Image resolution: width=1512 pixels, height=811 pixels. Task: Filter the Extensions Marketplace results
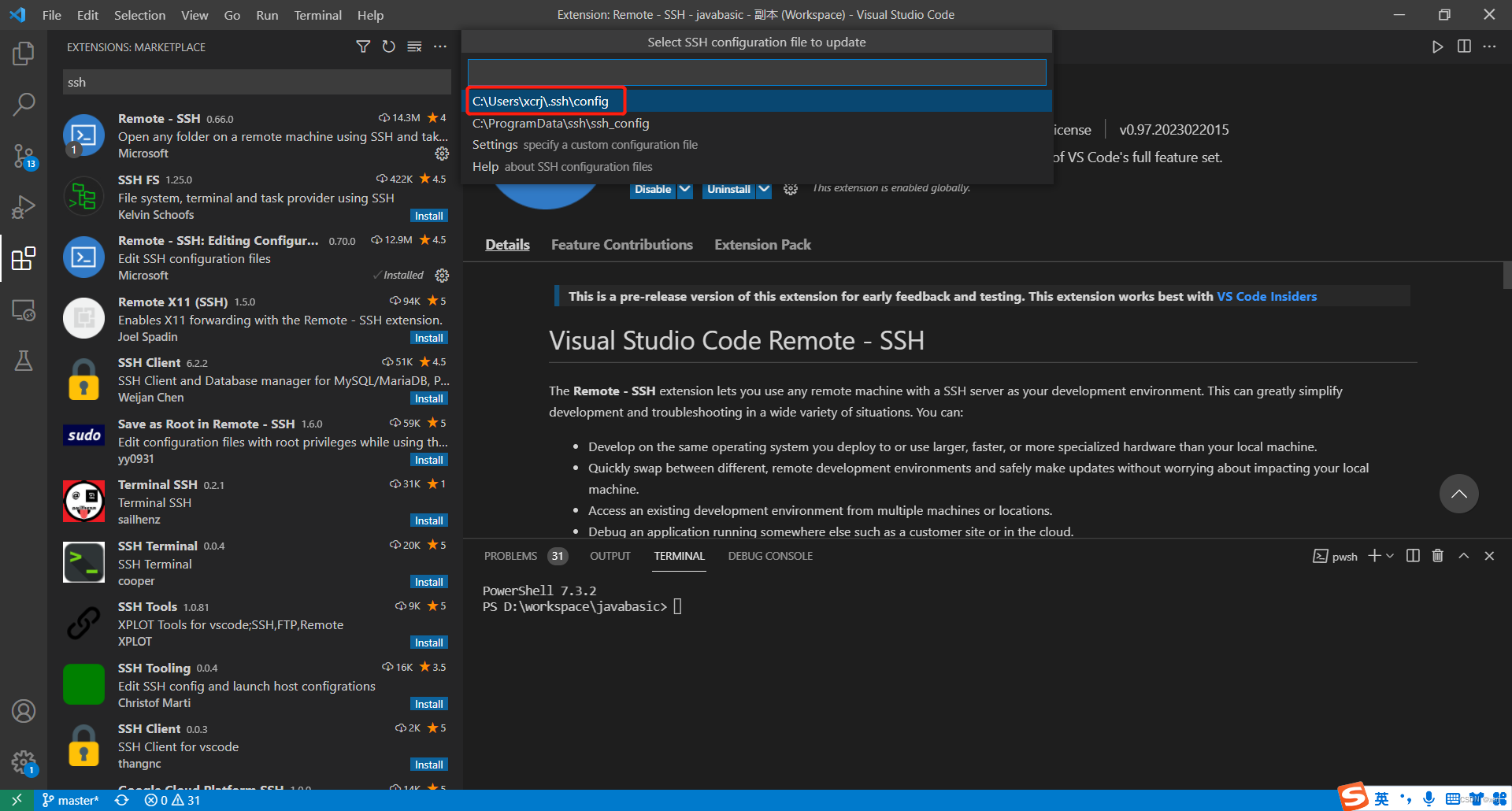click(x=363, y=46)
